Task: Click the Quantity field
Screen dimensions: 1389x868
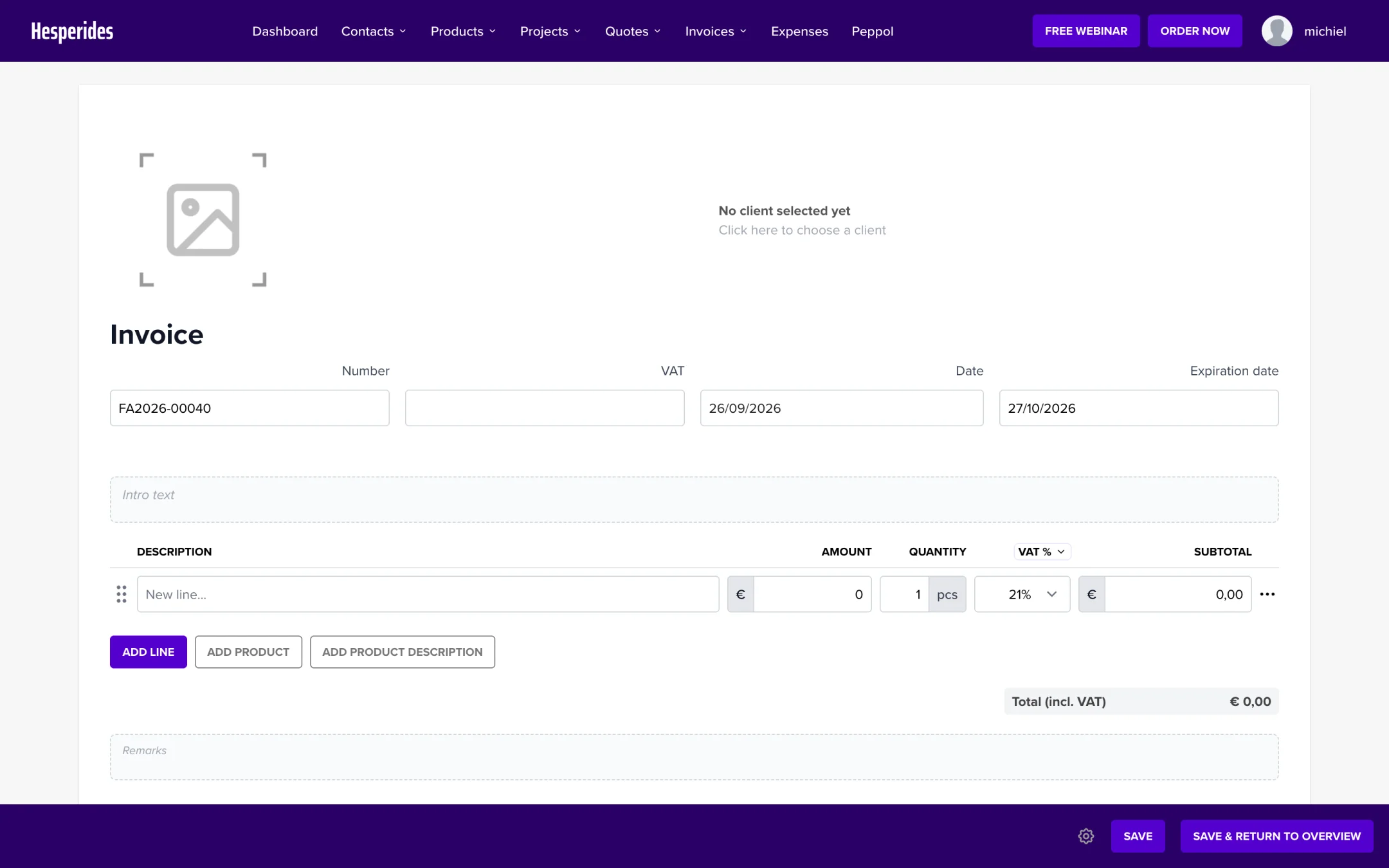Action: pyautogui.click(x=904, y=594)
